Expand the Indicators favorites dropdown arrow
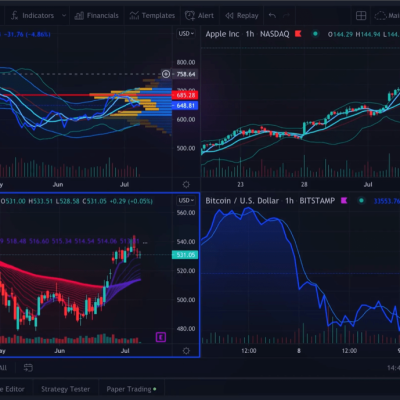This screenshot has width=400, height=400. point(64,15)
